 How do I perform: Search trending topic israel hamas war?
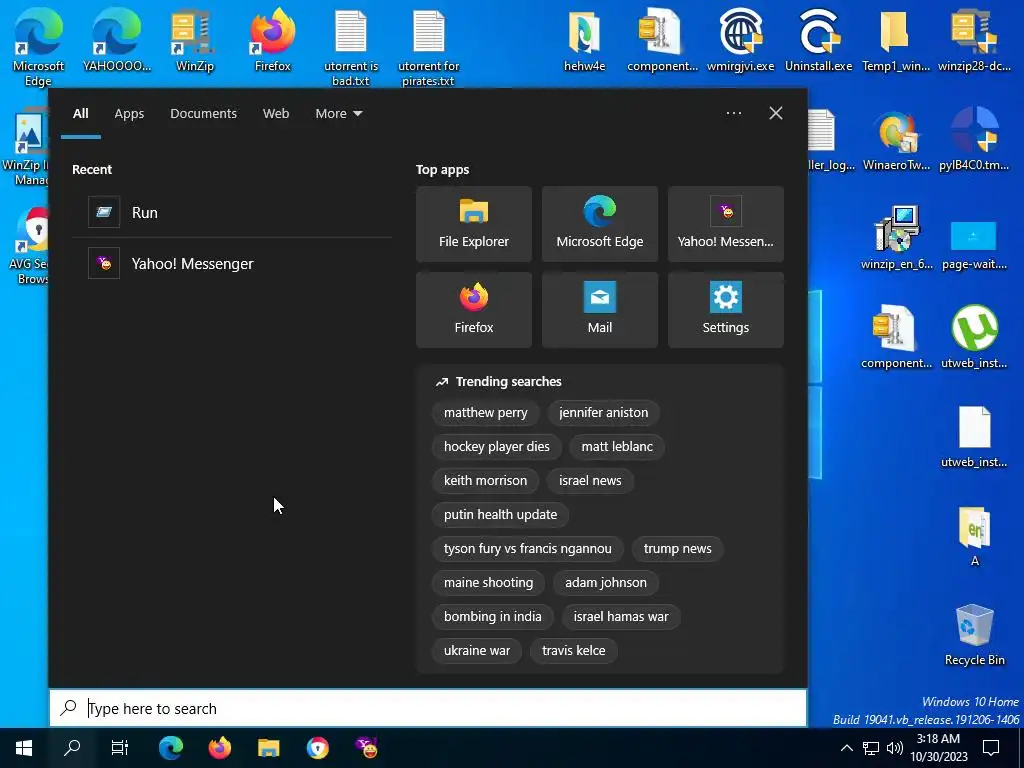(621, 616)
